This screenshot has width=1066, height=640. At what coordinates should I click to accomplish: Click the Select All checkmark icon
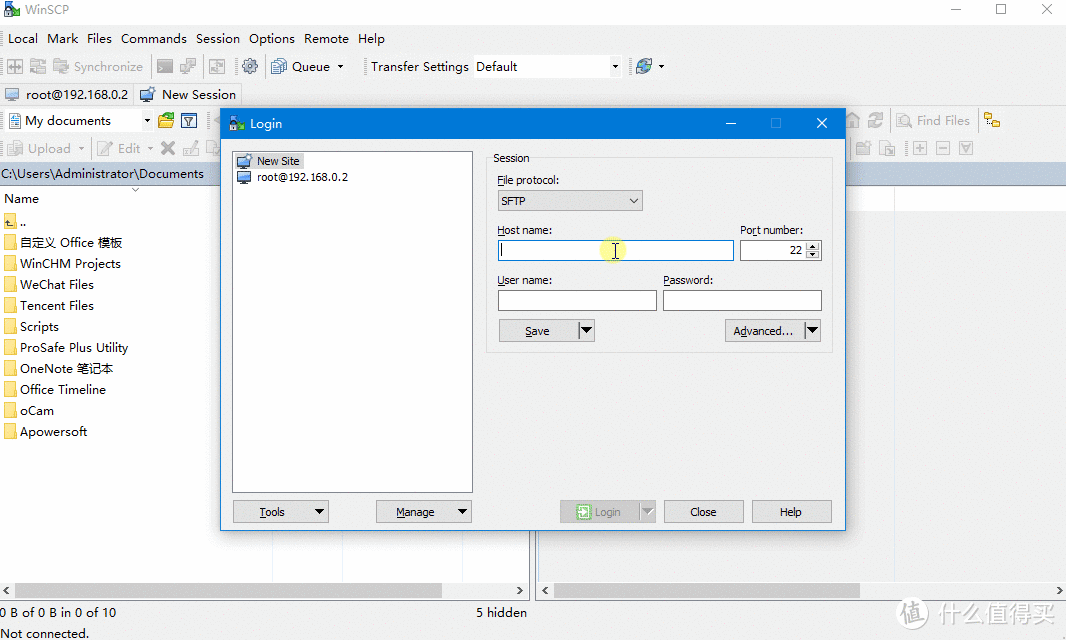coord(966,148)
